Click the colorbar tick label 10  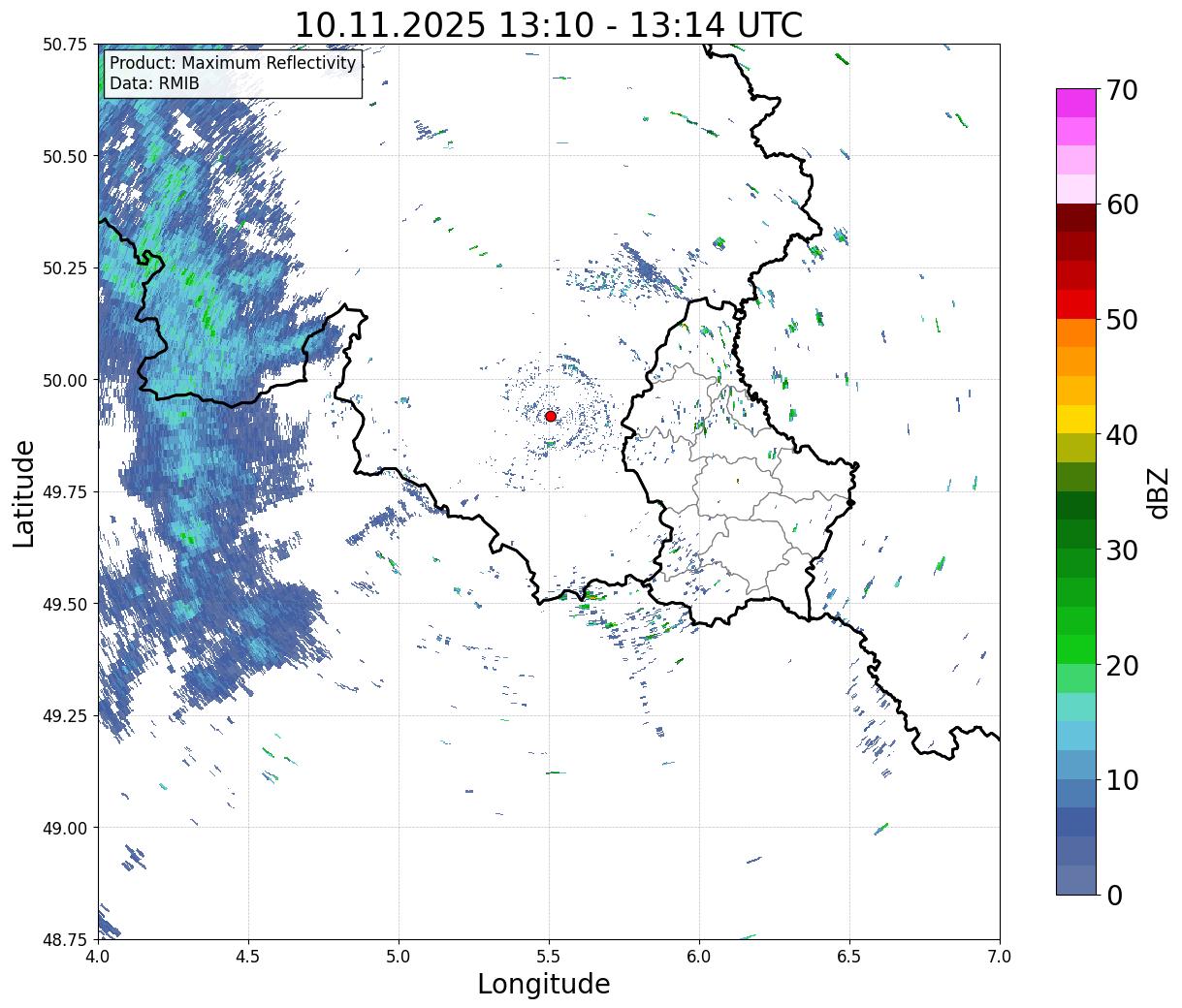pos(1121,779)
